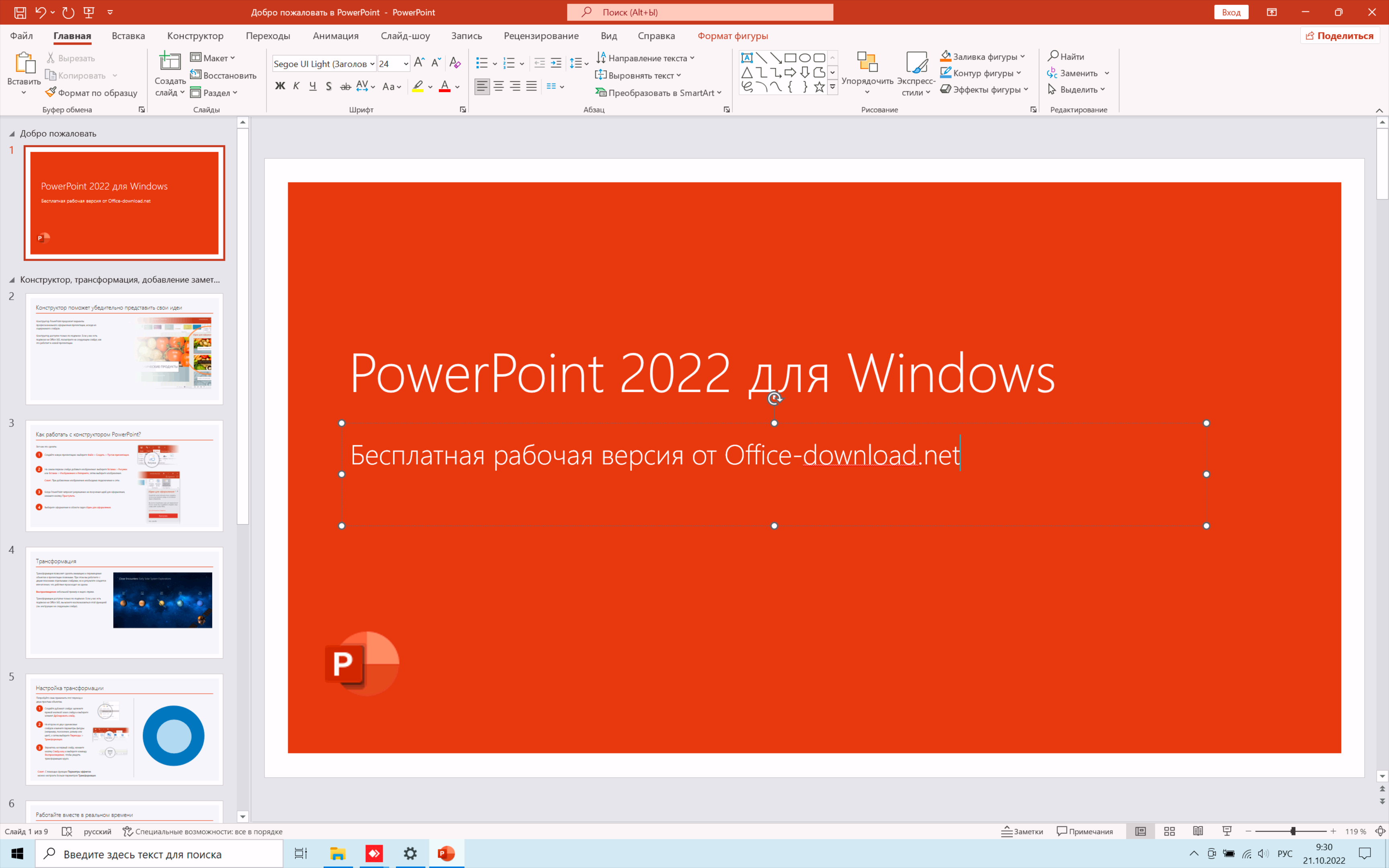Toggle bold (Ж) formatting

click(x=280, y=86)
